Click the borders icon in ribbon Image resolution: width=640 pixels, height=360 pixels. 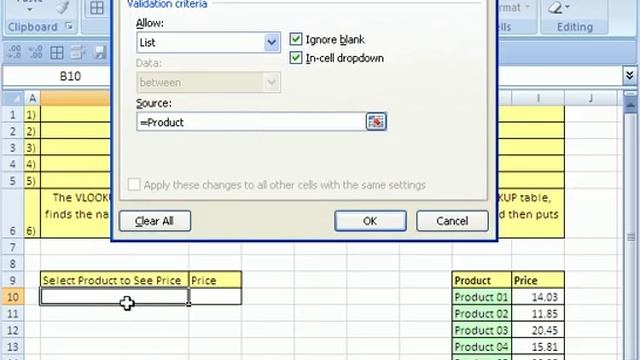[x=97, y=8]
